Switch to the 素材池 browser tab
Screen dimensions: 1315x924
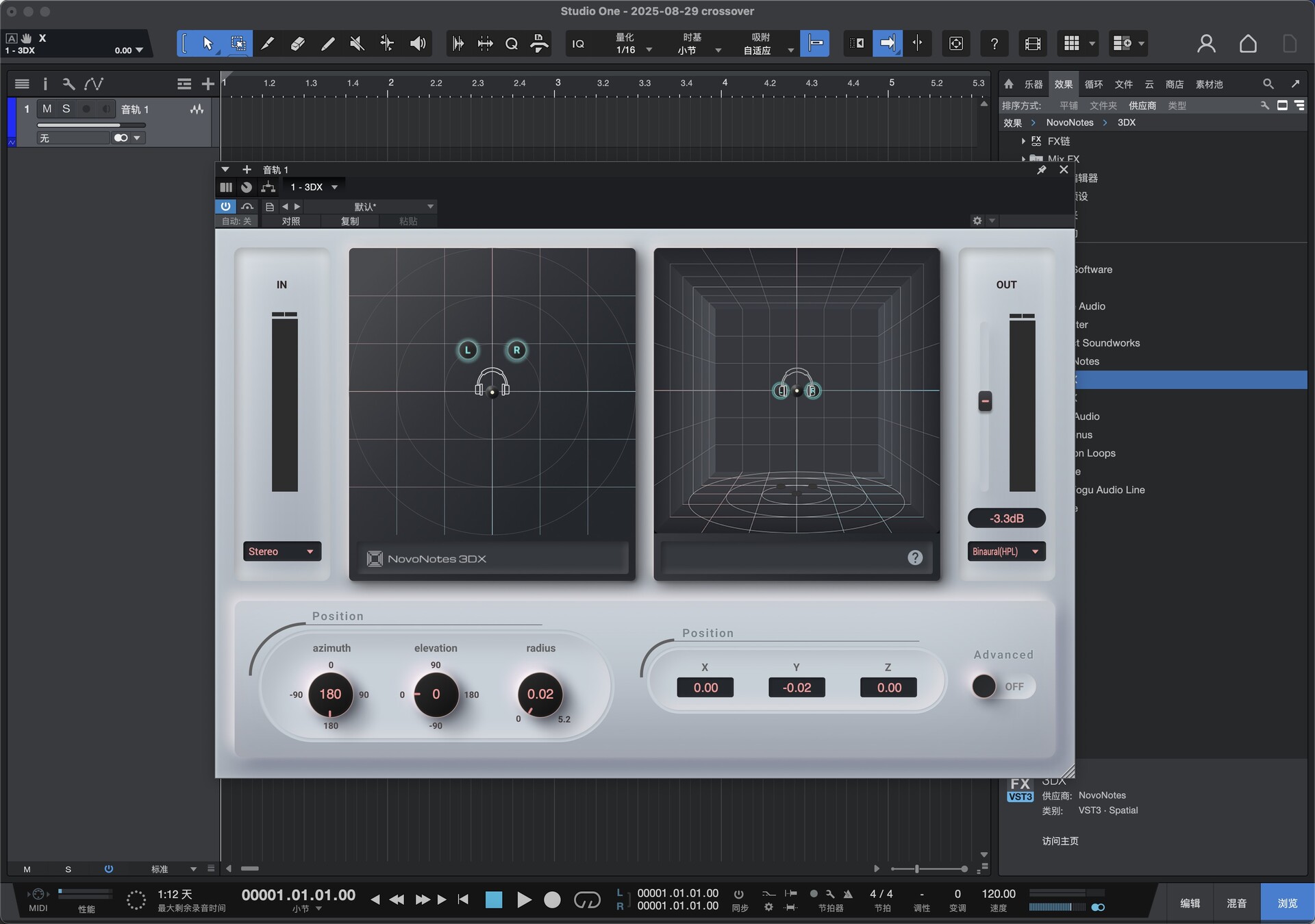1209,84
